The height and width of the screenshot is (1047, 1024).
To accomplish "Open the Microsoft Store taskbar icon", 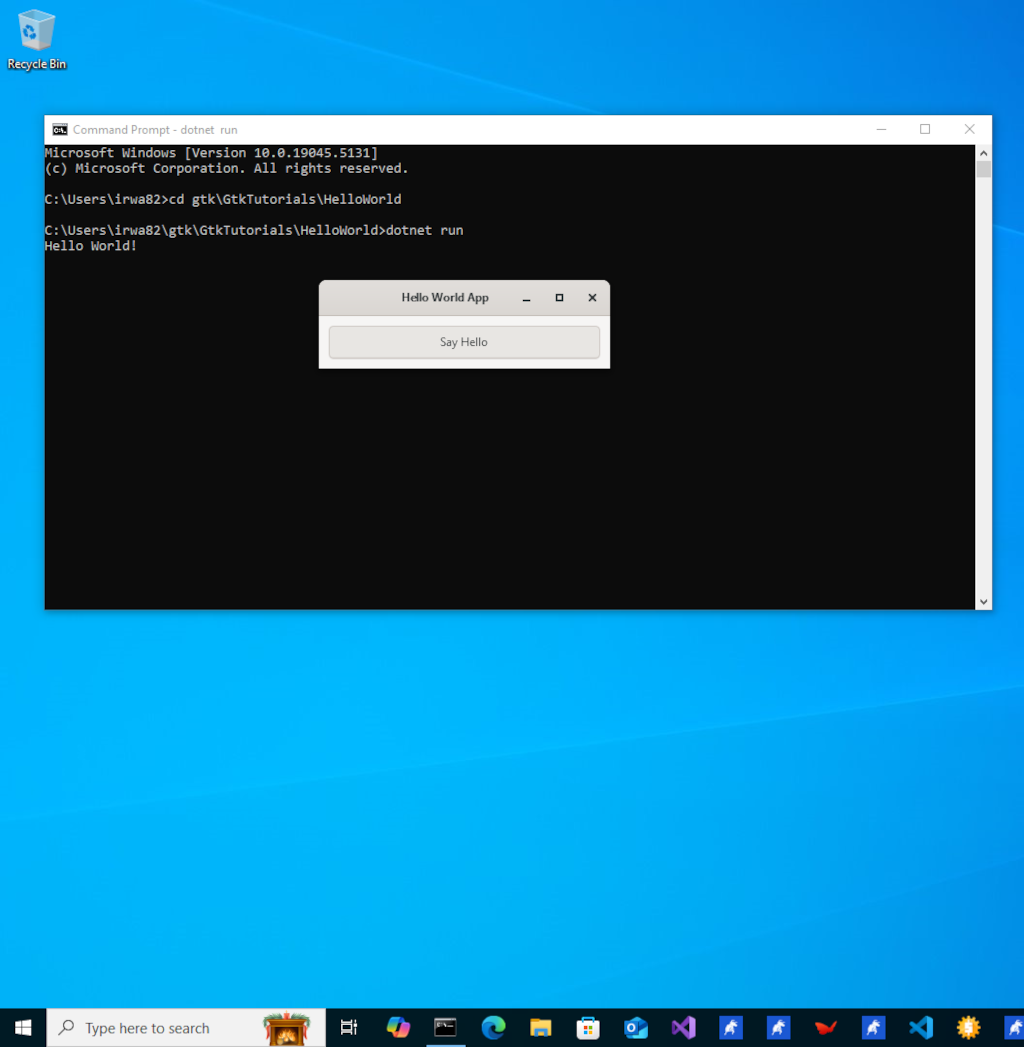I will coord(587,1027).
